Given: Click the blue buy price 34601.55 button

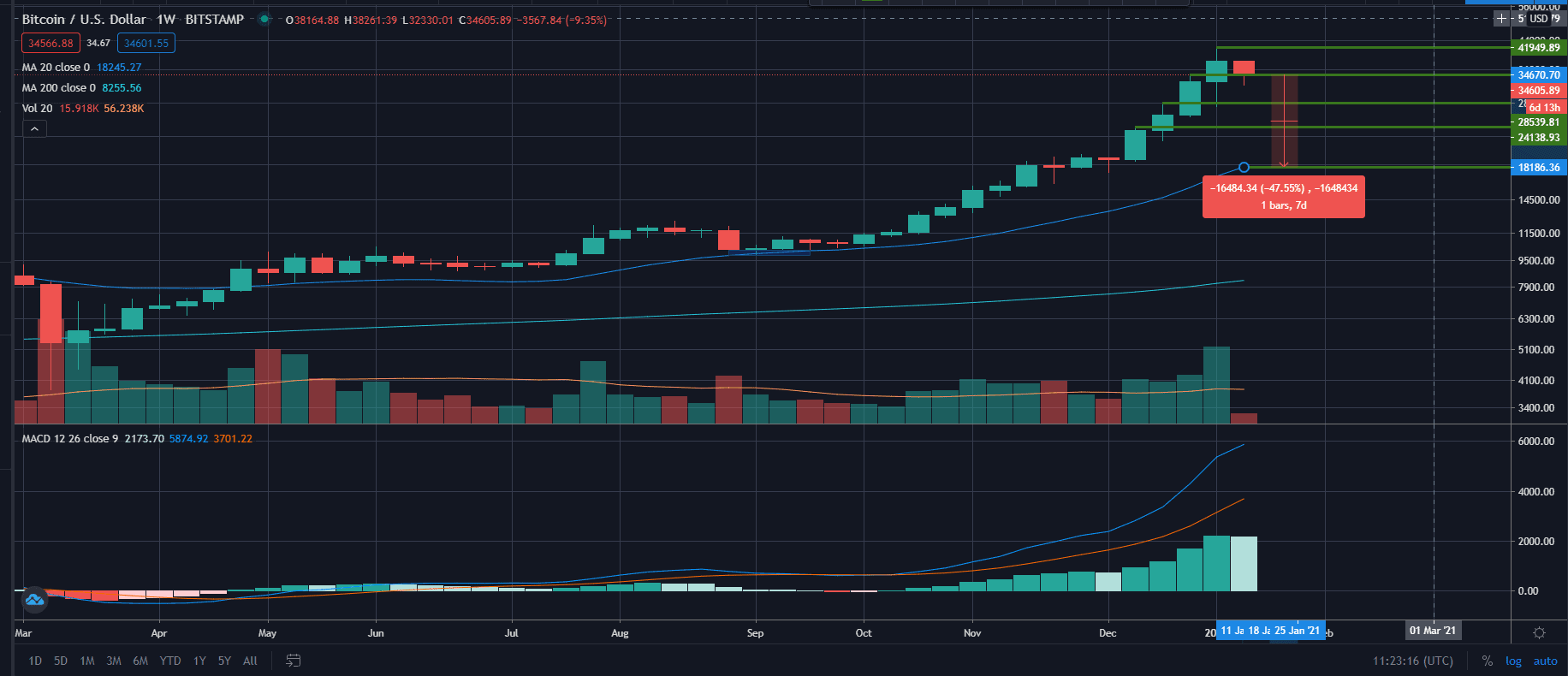Looking at the screenshot, I should [x=146, y=43].
